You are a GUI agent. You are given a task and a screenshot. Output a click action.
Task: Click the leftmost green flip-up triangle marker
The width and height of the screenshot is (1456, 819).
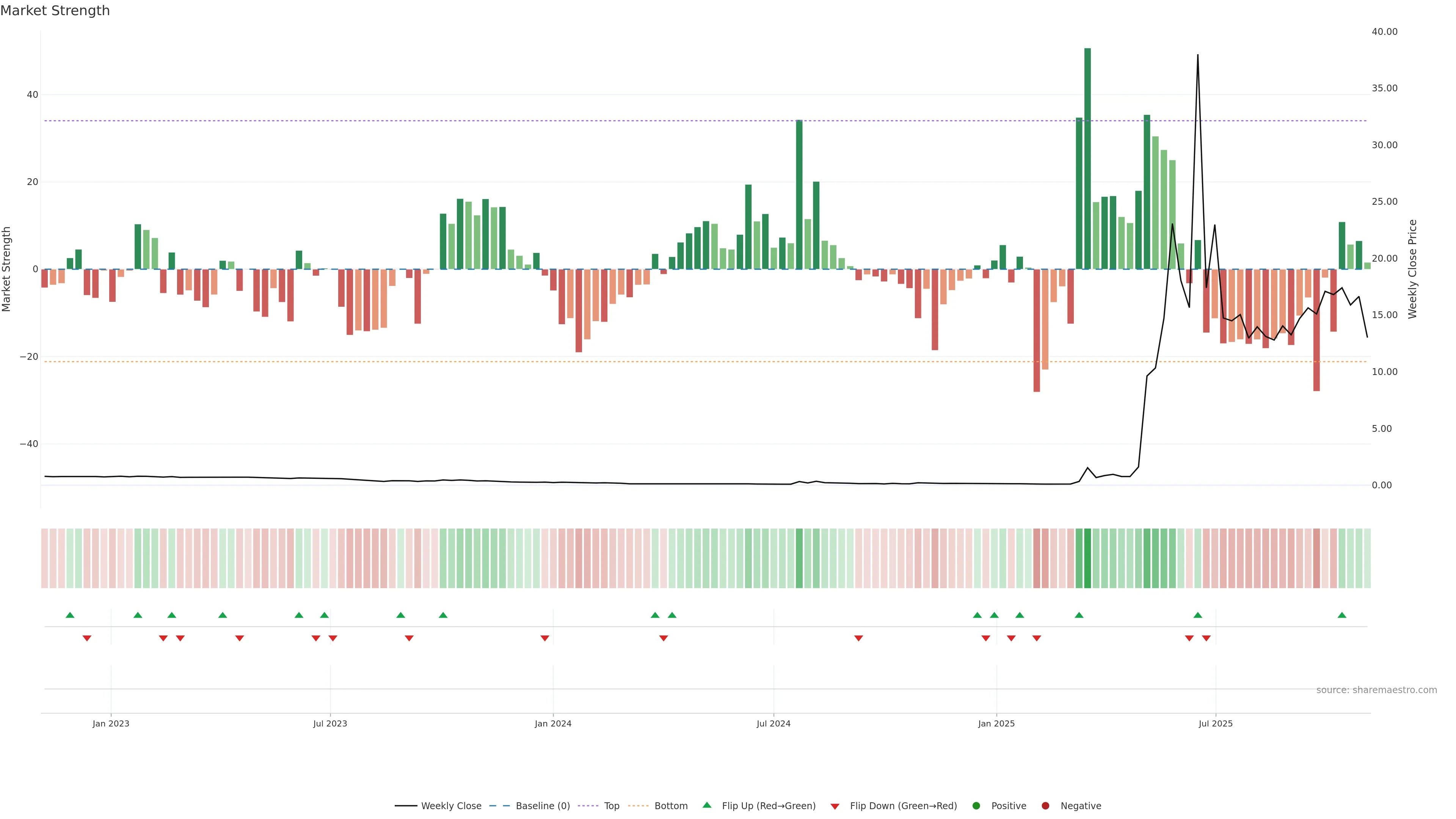(x=70, y=615)
